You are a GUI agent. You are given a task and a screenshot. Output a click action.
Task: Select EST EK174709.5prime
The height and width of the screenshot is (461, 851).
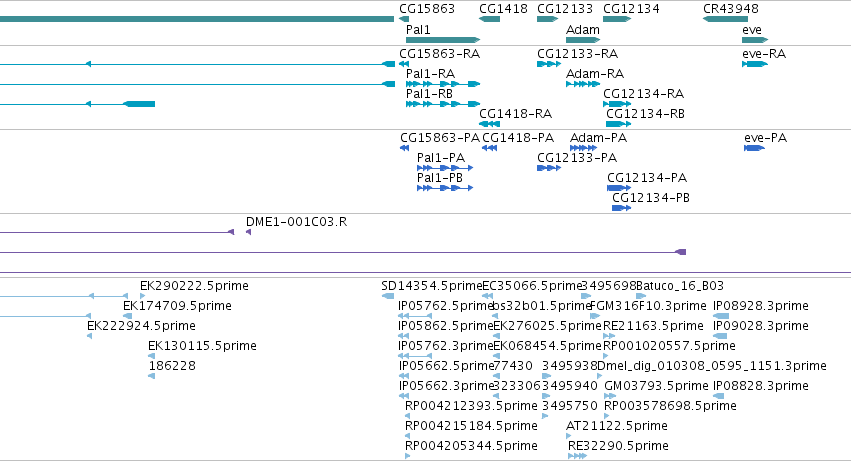(177, 306)
